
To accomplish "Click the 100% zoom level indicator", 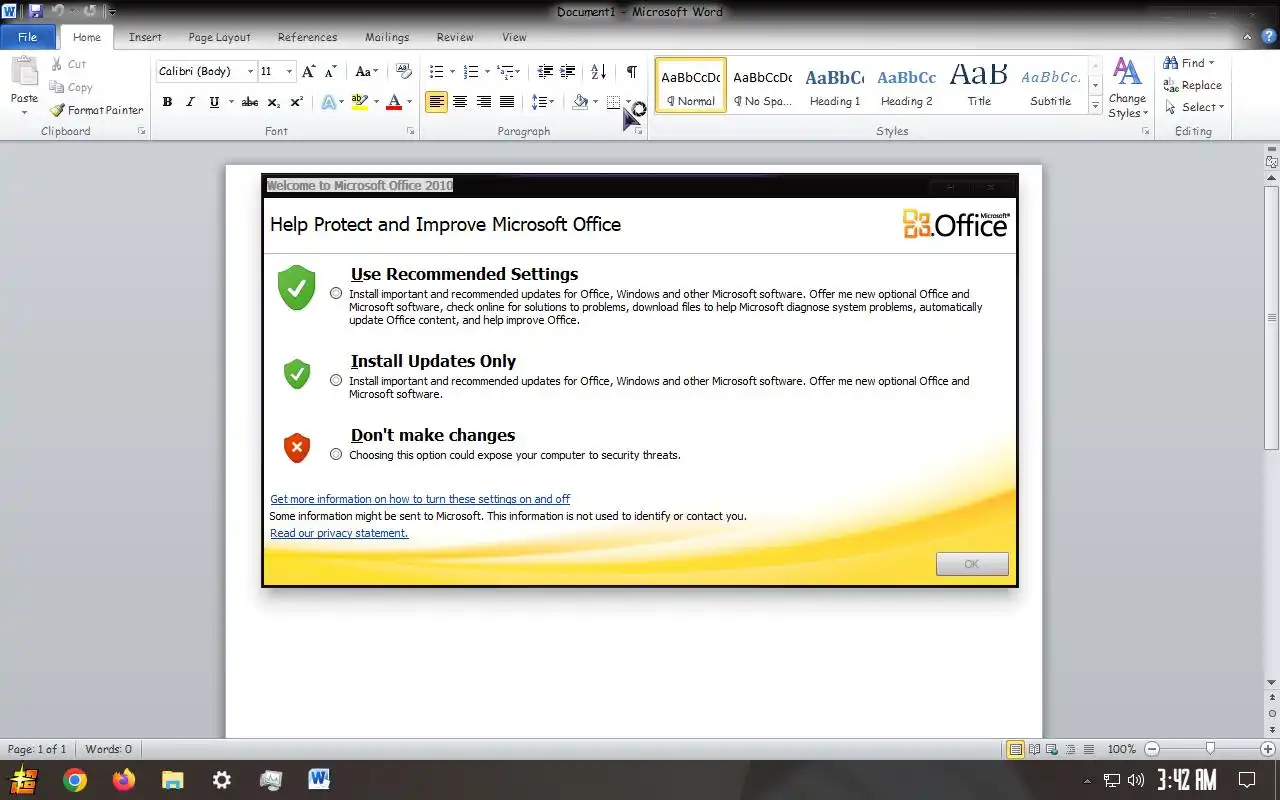I will (1121, 749).
